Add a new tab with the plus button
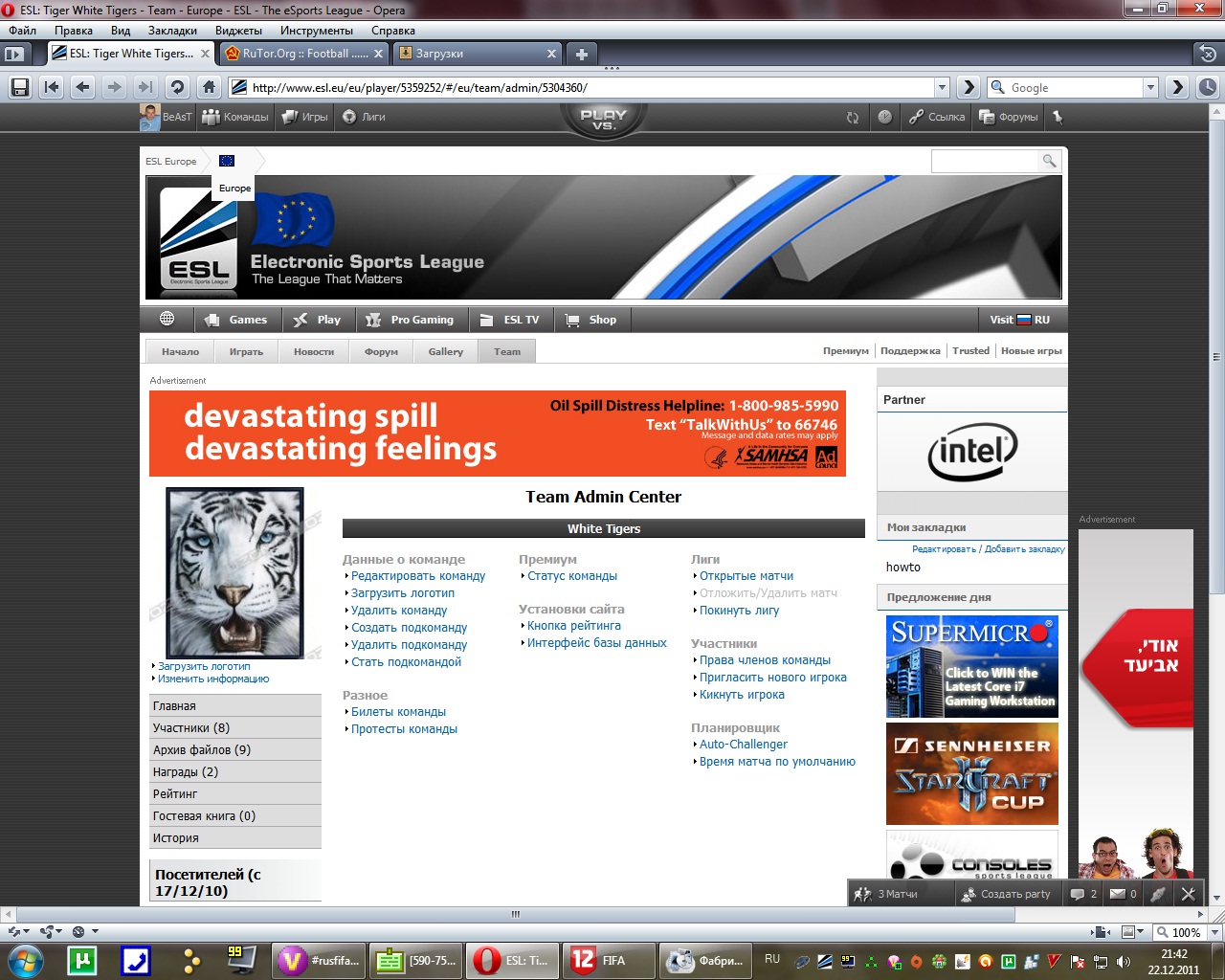1225x980 pixels. tap(581, 54)
